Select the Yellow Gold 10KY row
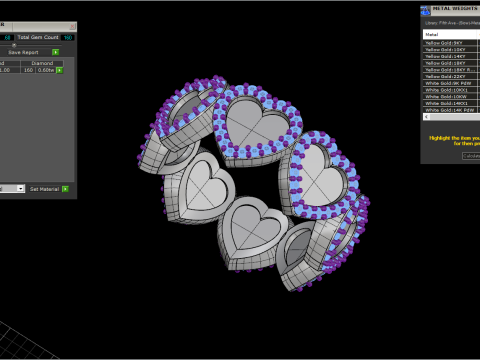This screenshot has height=360, width=480. 450,50
